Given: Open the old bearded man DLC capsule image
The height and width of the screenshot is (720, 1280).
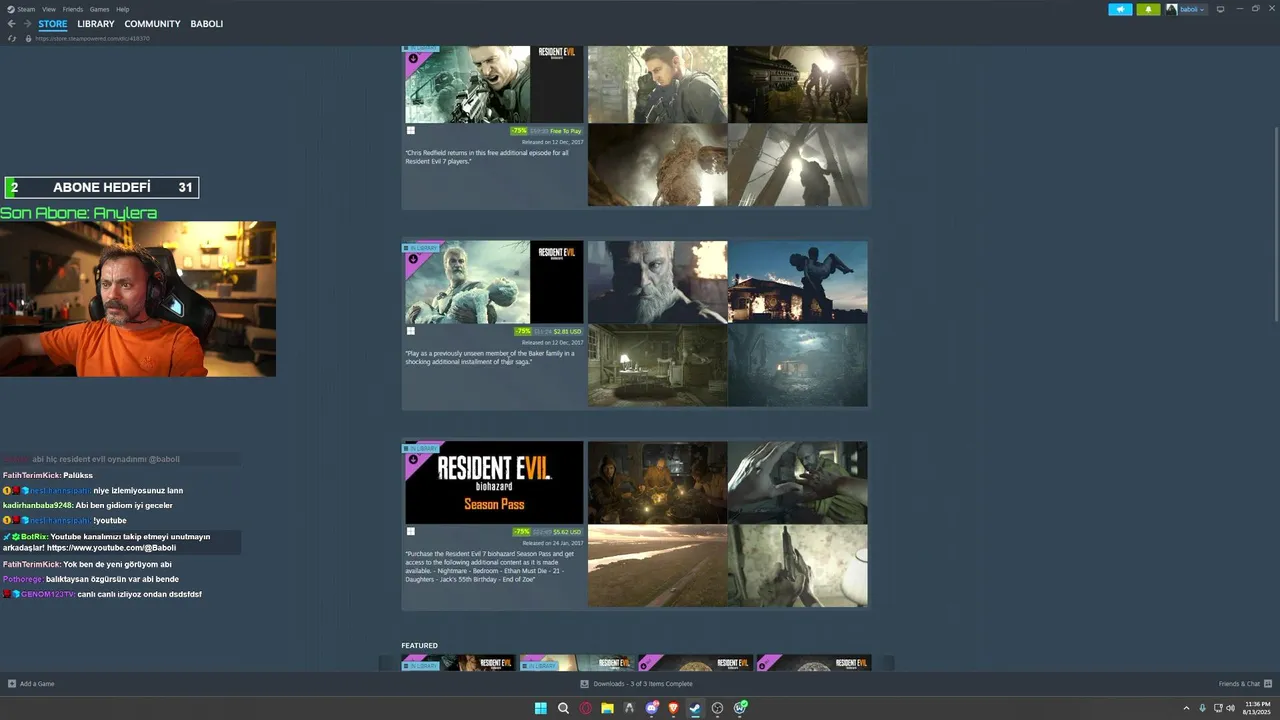Looking at the screenshot, I should click(x=494, y=282).
